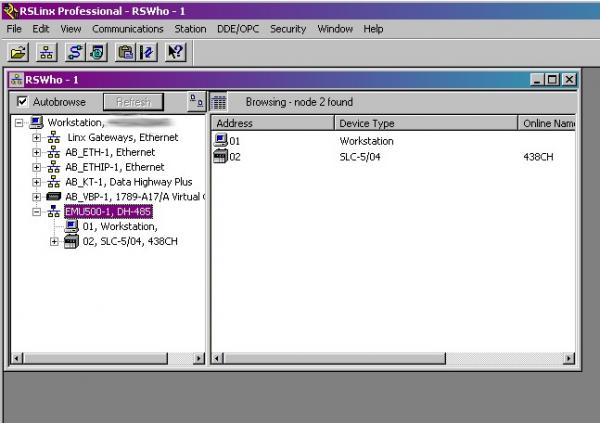The height and width of the screenshot is (423, 600).
Task: Click AB_ETH-1 network icon
Action: tap(54, 152)
